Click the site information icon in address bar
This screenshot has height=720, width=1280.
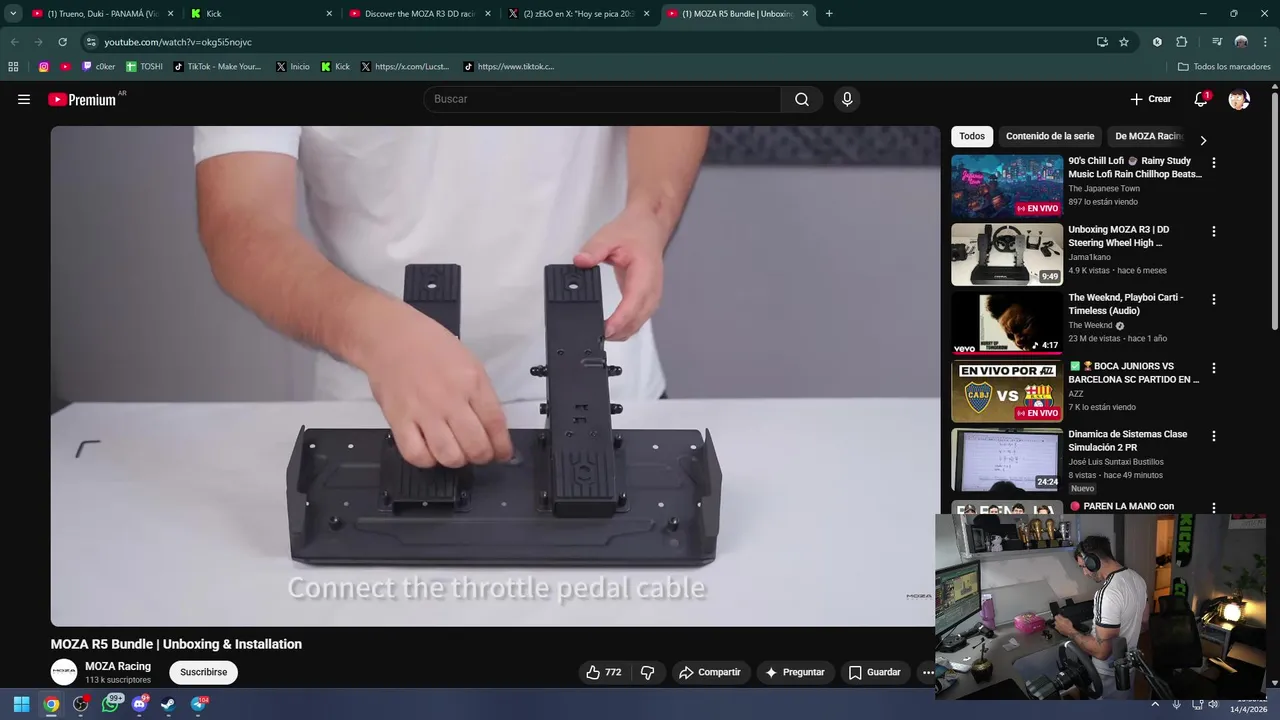(91, 42)
